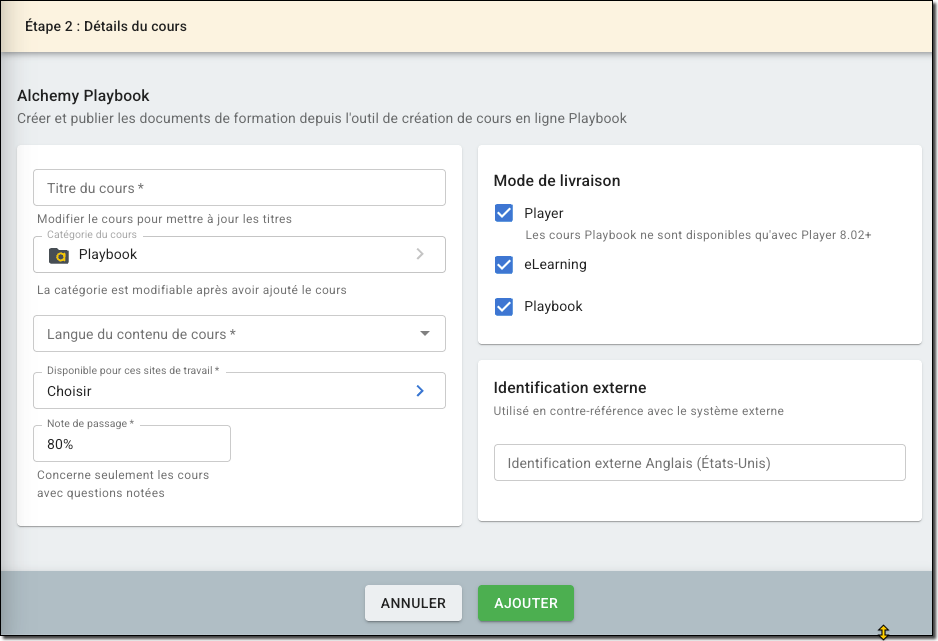Click the Identification externe Anglais input
938x641 pixels.
point(699,463)
